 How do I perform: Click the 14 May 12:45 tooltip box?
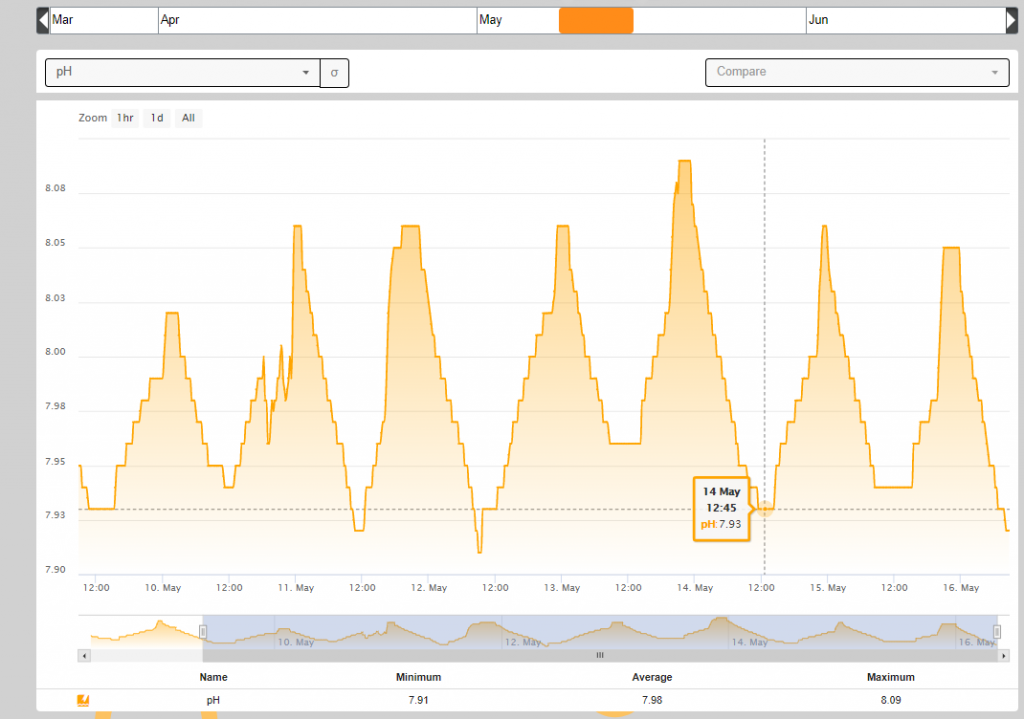721,509
